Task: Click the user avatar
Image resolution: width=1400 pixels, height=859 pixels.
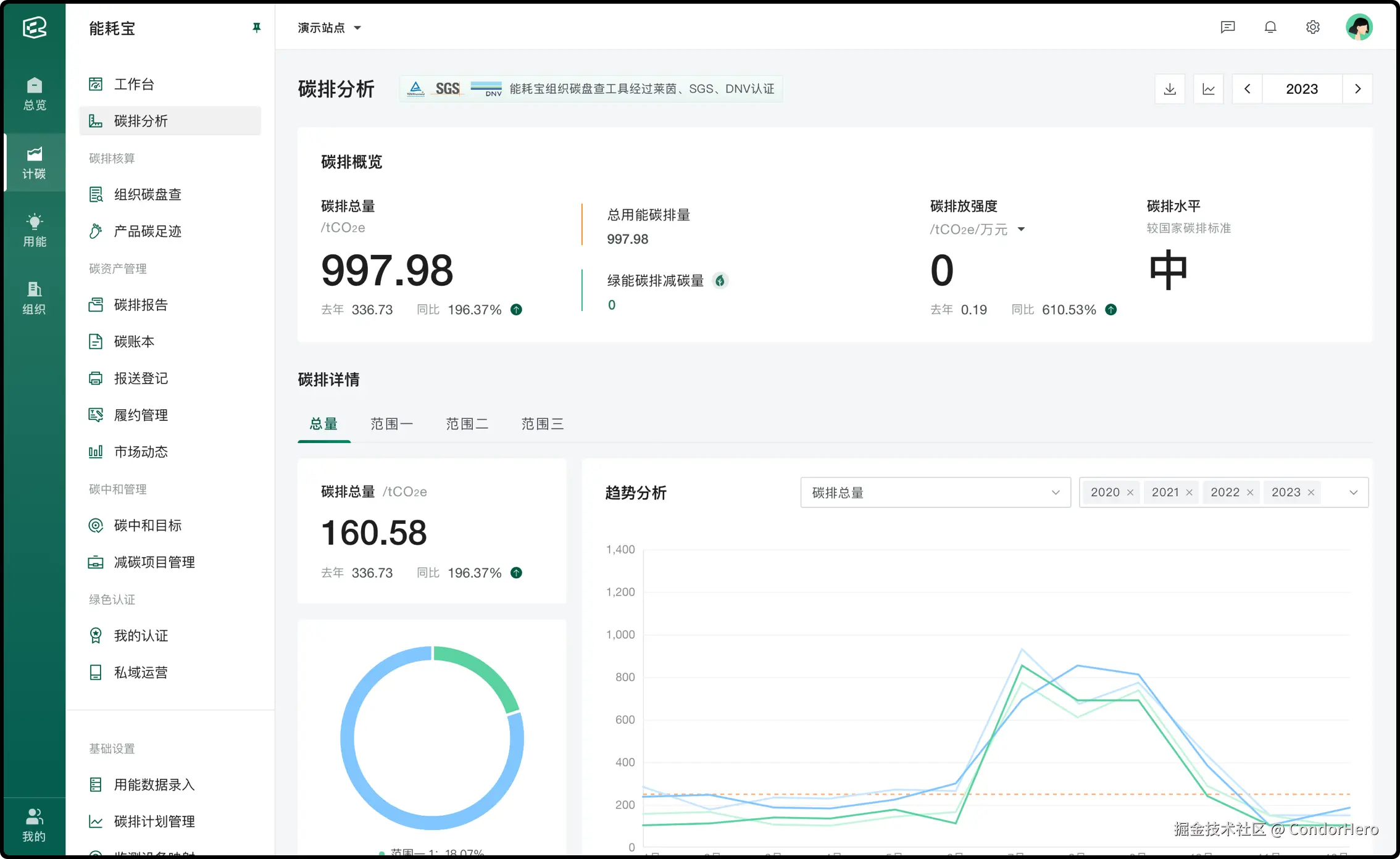Action: point(1359,27)
